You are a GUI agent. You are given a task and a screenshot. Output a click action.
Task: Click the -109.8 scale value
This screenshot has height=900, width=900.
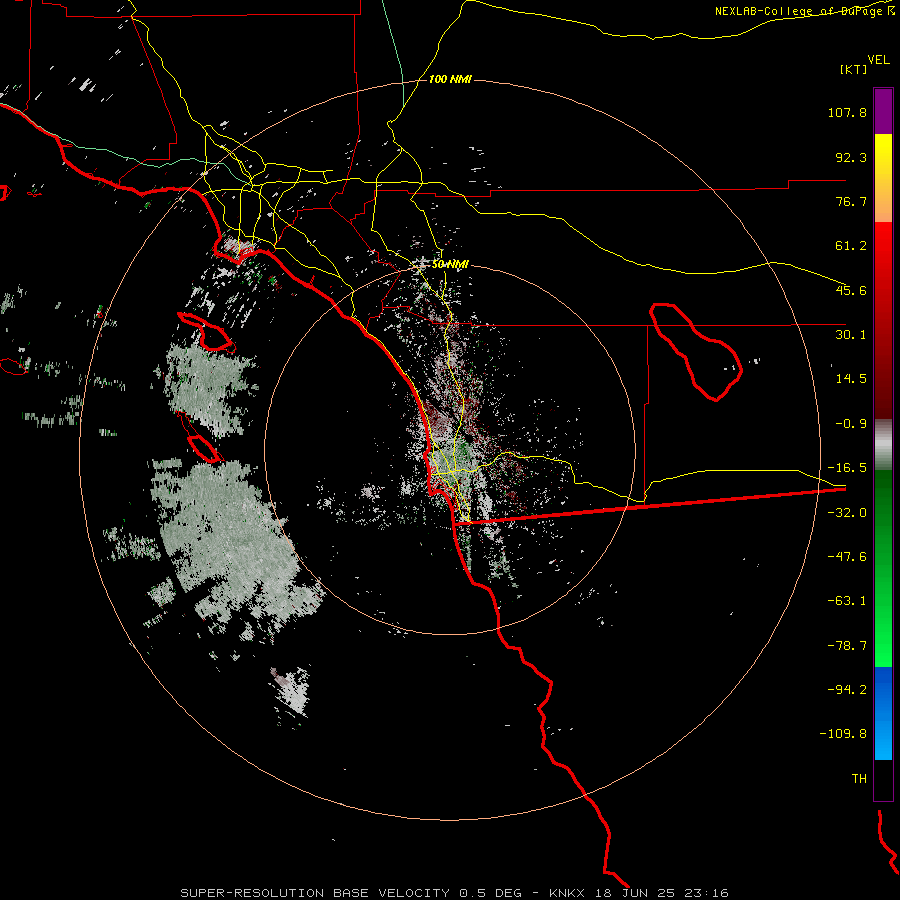(843, 734)
